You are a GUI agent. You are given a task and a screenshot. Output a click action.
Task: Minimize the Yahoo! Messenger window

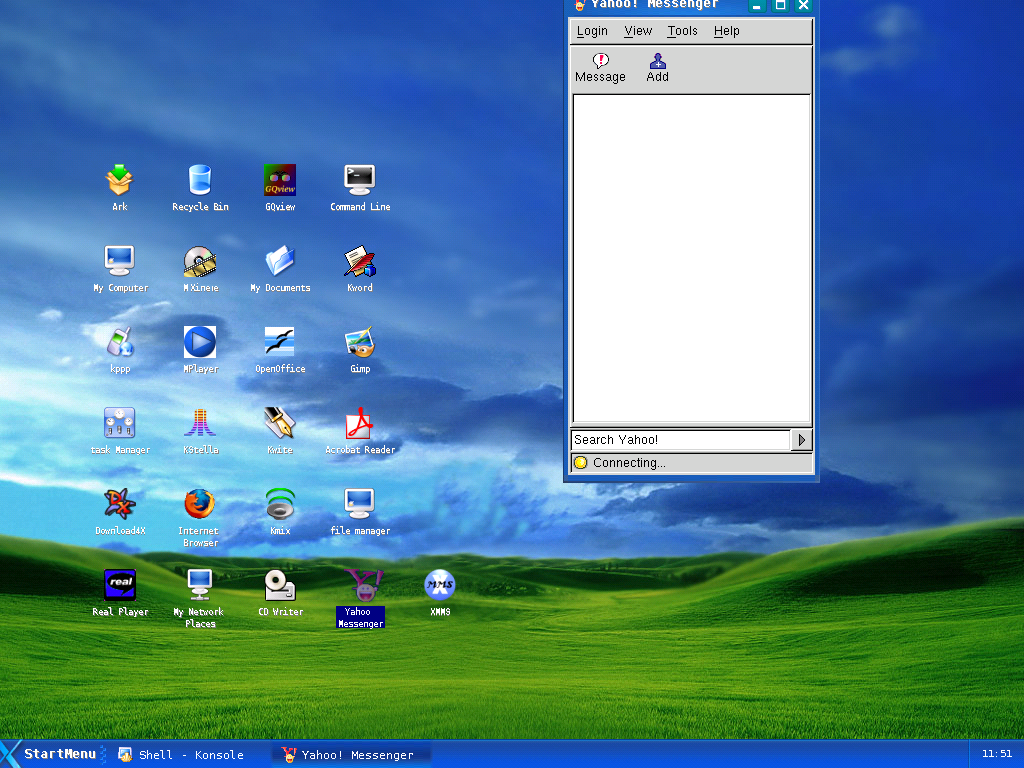click(756, 6)
